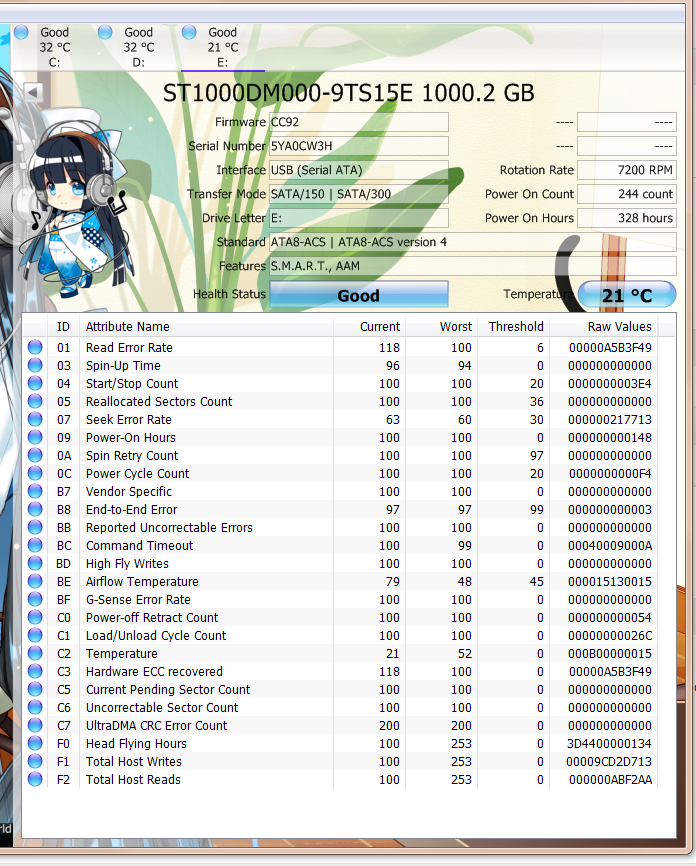The height and width of the screenshot is (866, 696).
Task: Switch to the E: drive tab
Action: (x=222, y=47)
